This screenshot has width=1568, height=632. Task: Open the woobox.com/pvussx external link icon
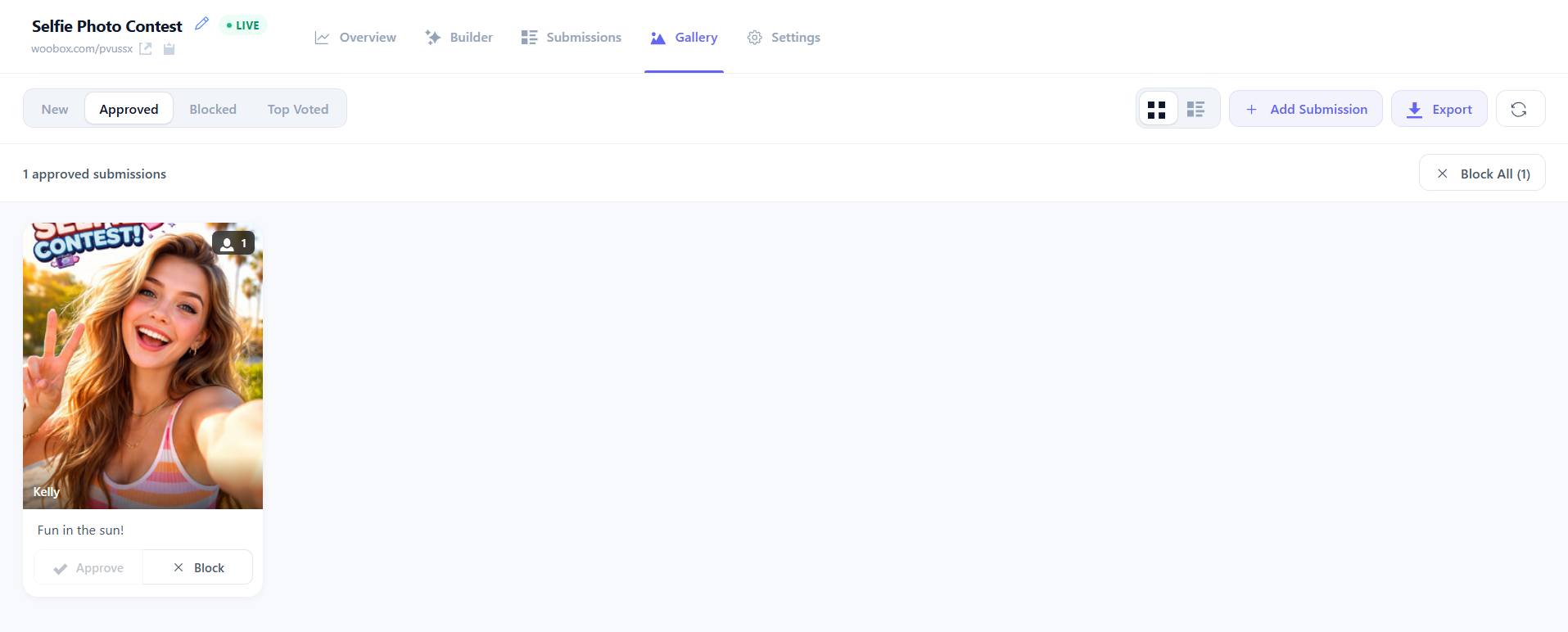click(x=146, y=48)
